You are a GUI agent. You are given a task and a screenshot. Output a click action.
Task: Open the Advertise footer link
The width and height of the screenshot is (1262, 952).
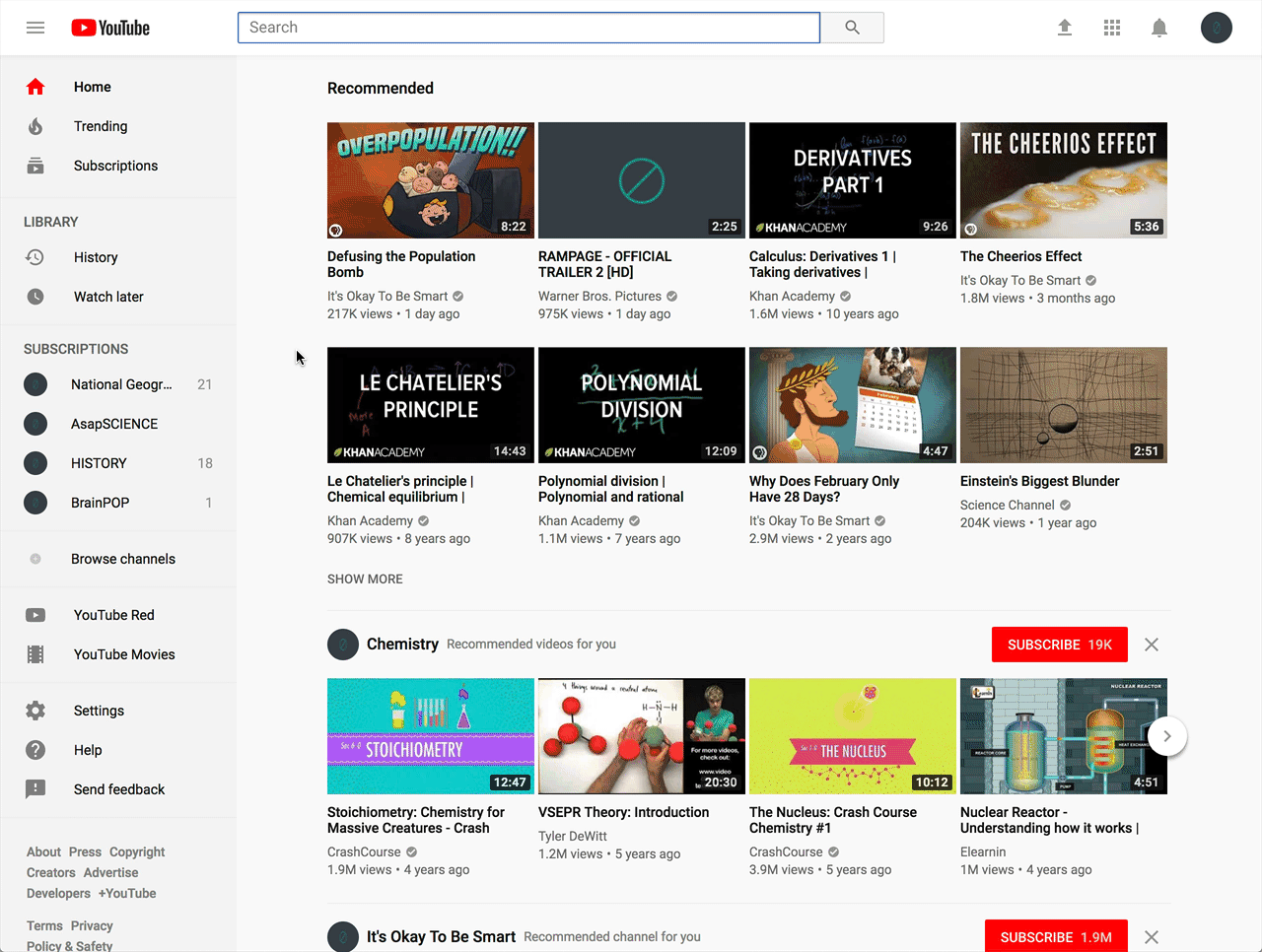click(110, 872)
